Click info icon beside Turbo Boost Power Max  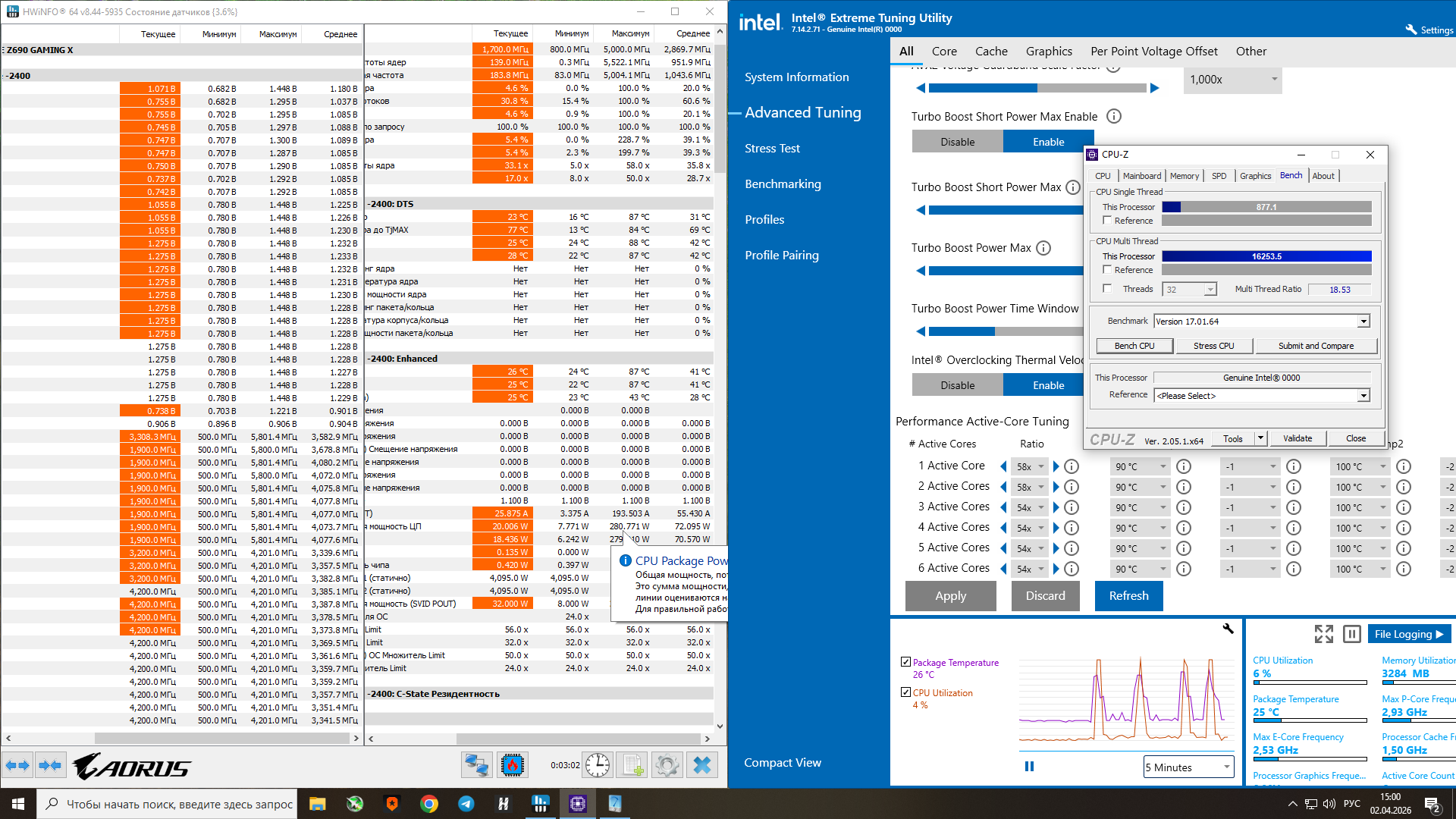[1043, 248]
